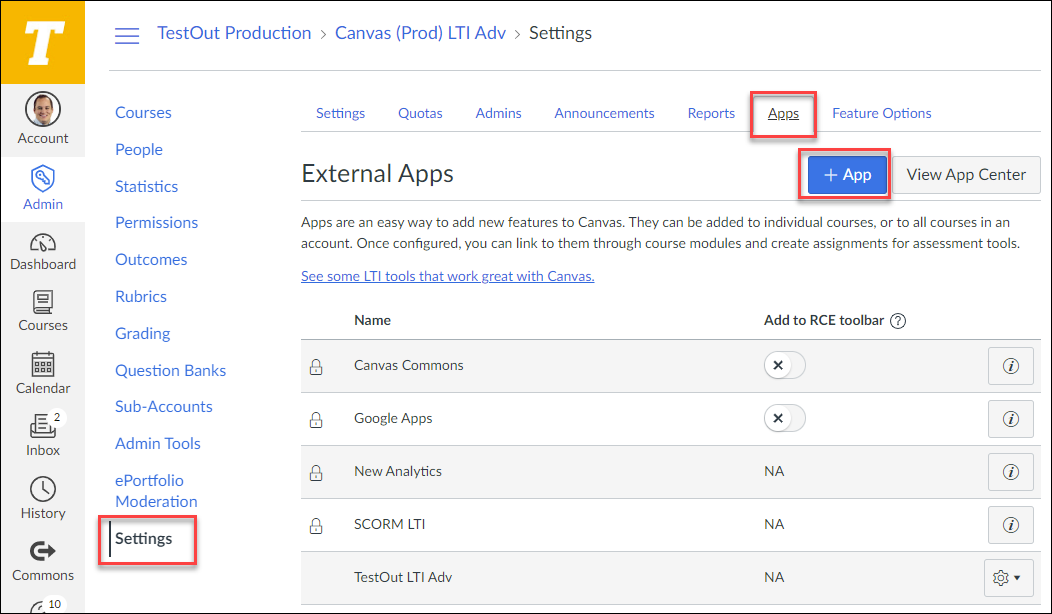Click the + App button
The image size is (1052, 614).
(x=847, y=175)
